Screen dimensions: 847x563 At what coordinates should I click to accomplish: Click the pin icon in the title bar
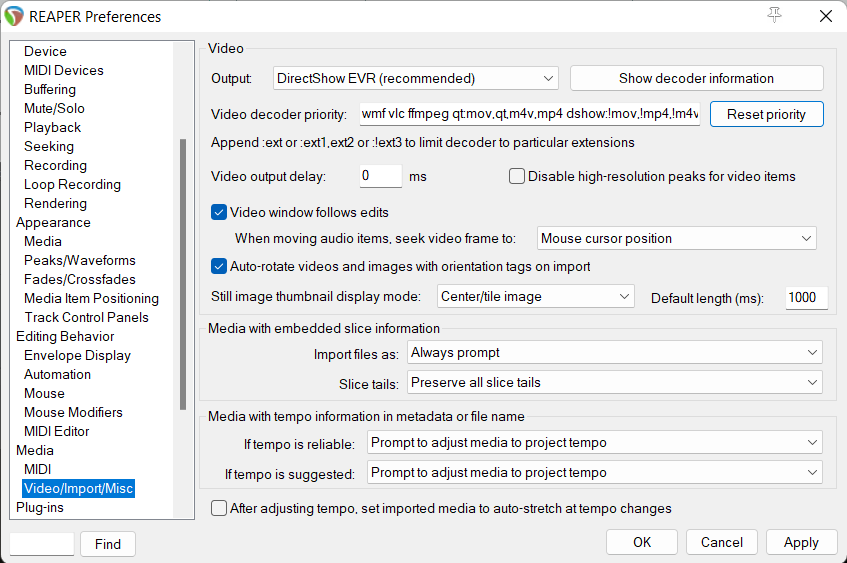[774, 15]
